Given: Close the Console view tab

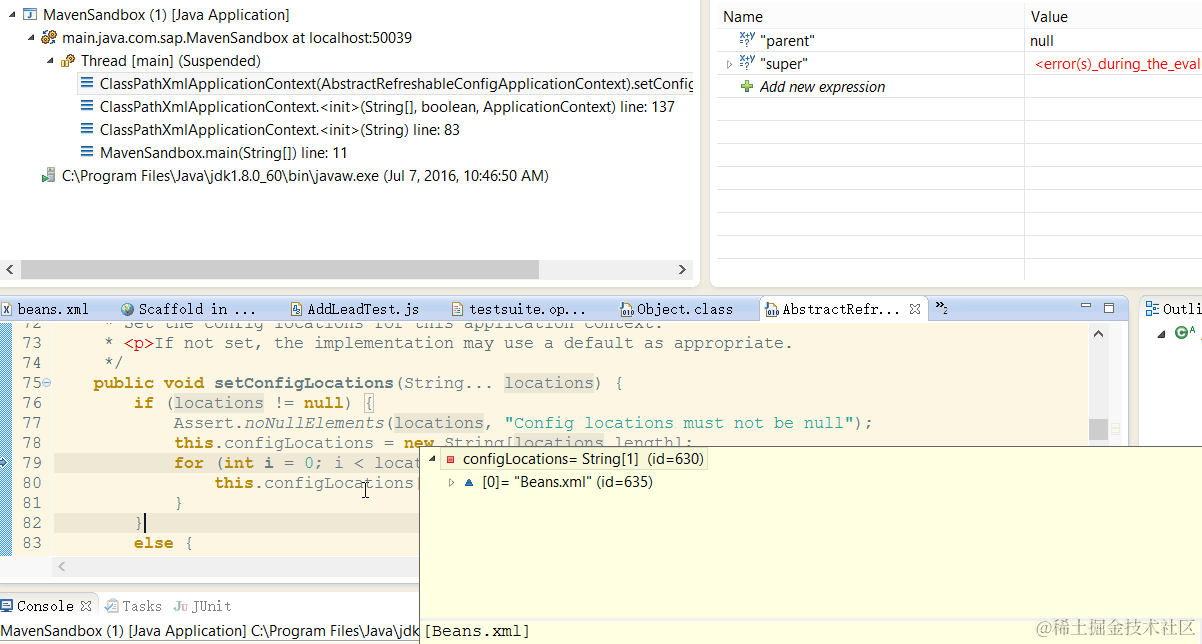Looking at the screenshot, I should (86, 606).
